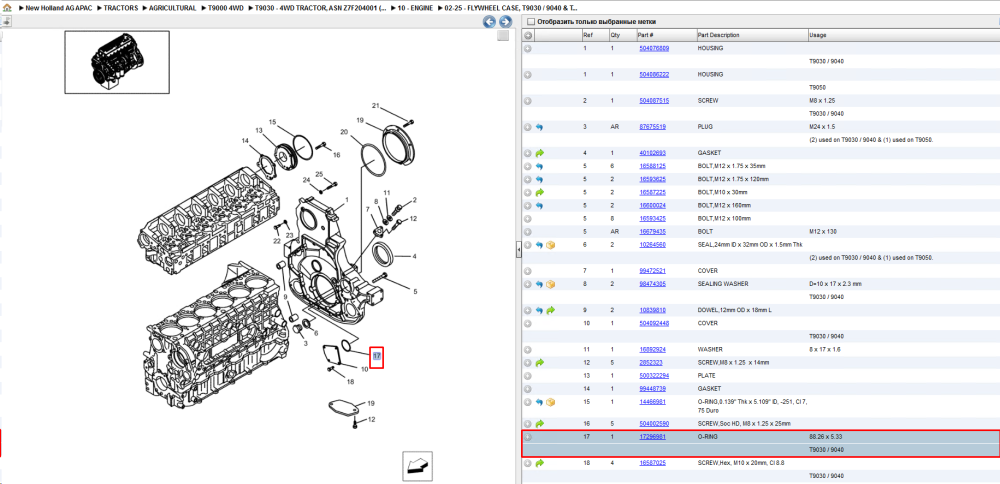Select callout 18 in the diagram
Image resolution: width=1000 pixels, height=484 pixels.
coord(350,382)
